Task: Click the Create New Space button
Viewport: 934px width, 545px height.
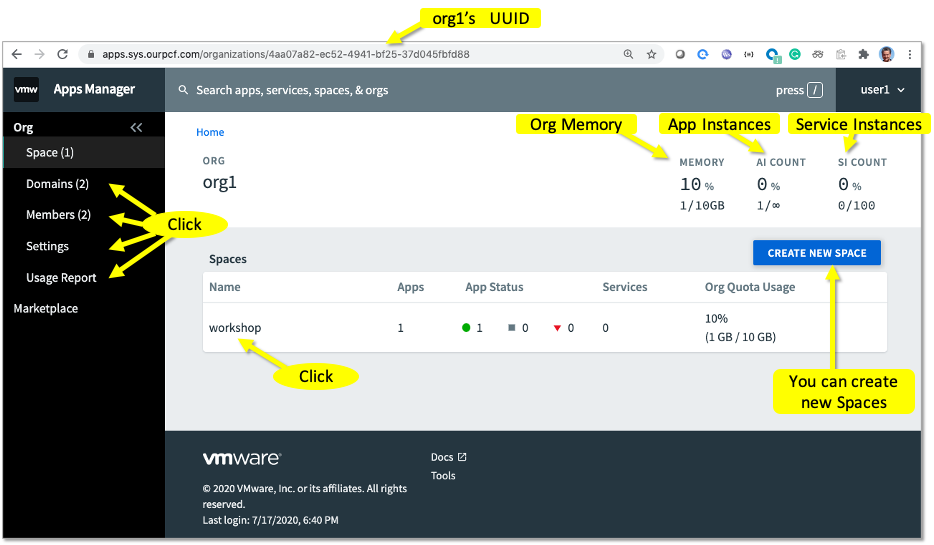Action: point(817,253)
